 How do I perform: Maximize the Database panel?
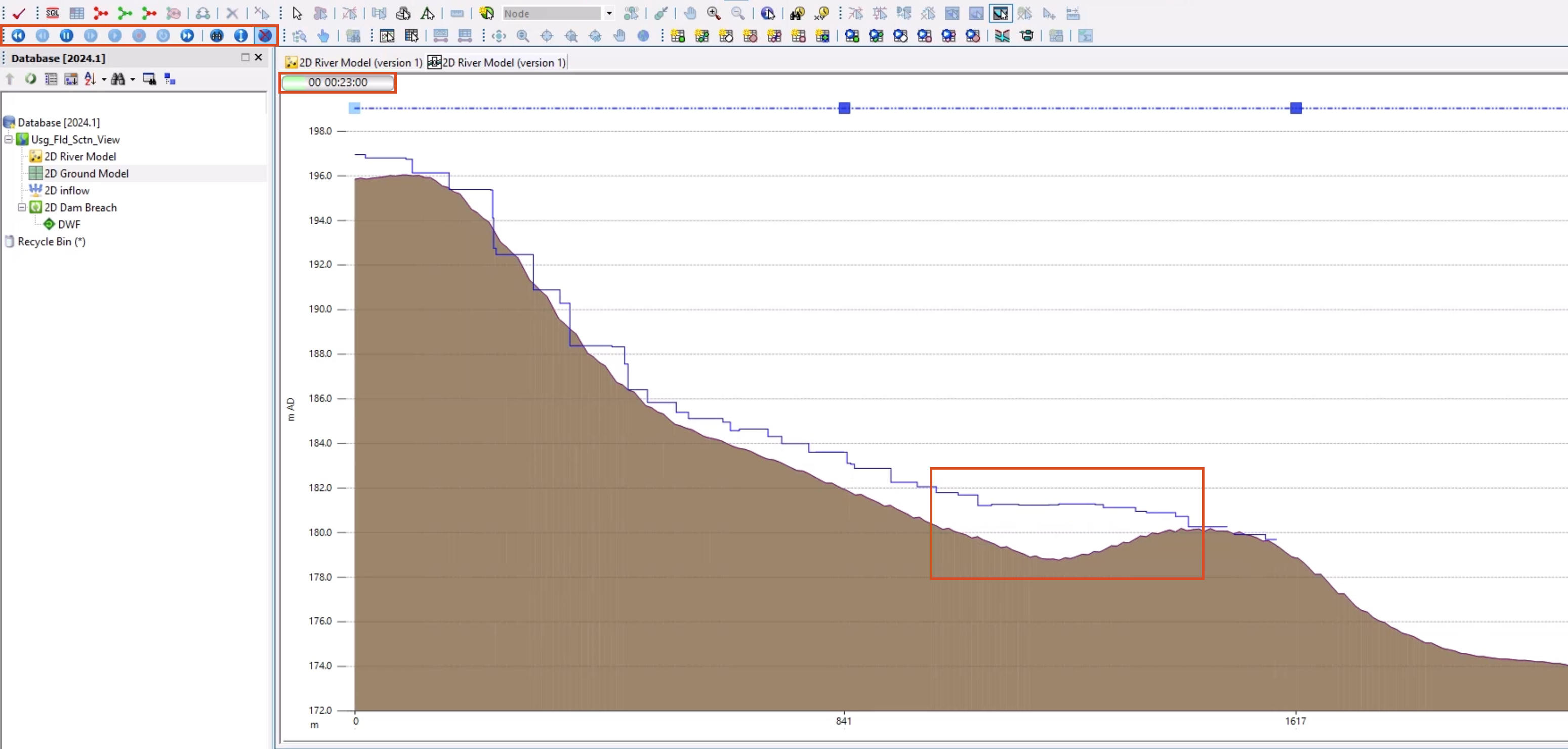click(245, 57)
